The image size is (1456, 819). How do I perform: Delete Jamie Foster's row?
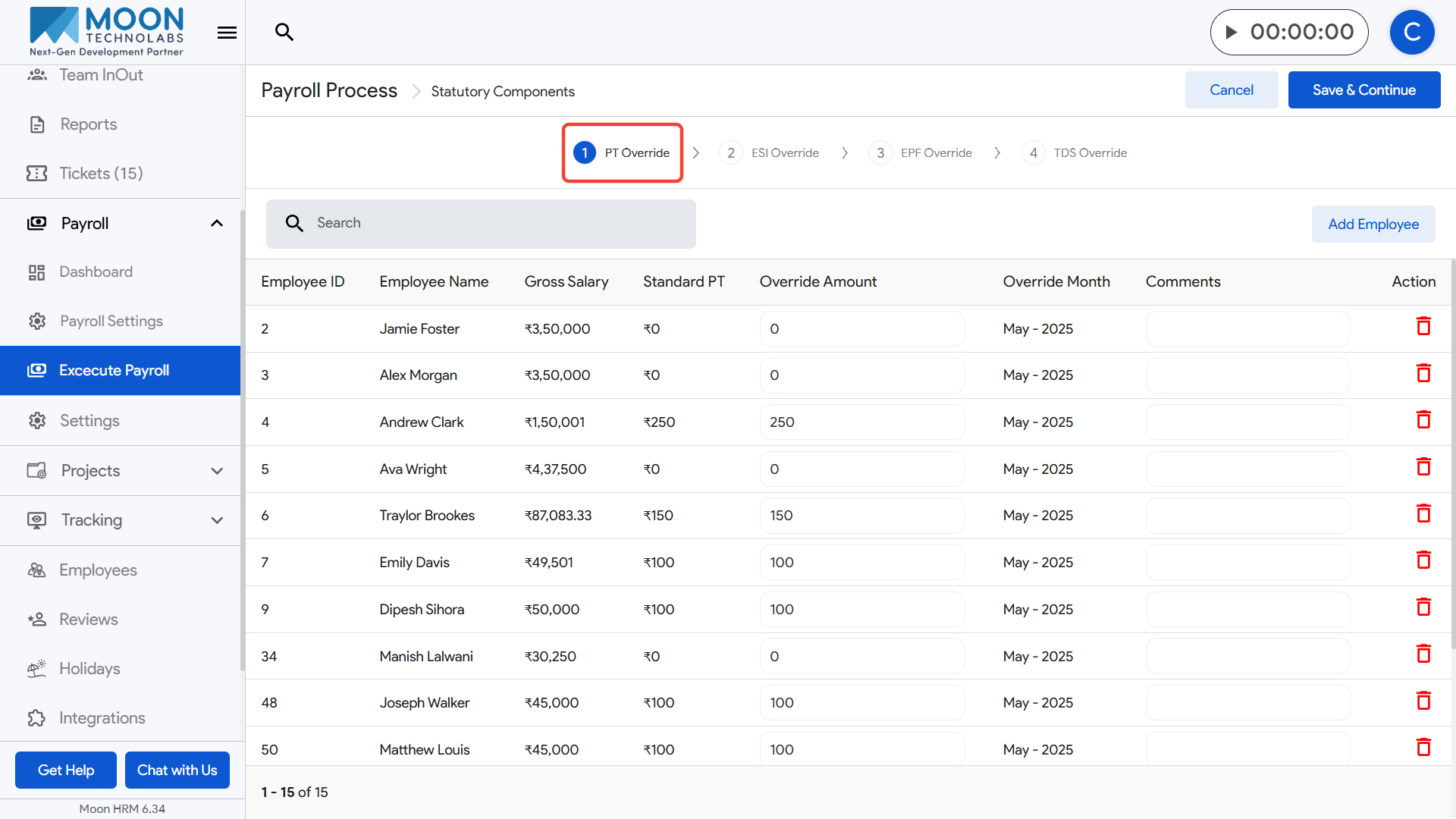tap(1423, 327)
